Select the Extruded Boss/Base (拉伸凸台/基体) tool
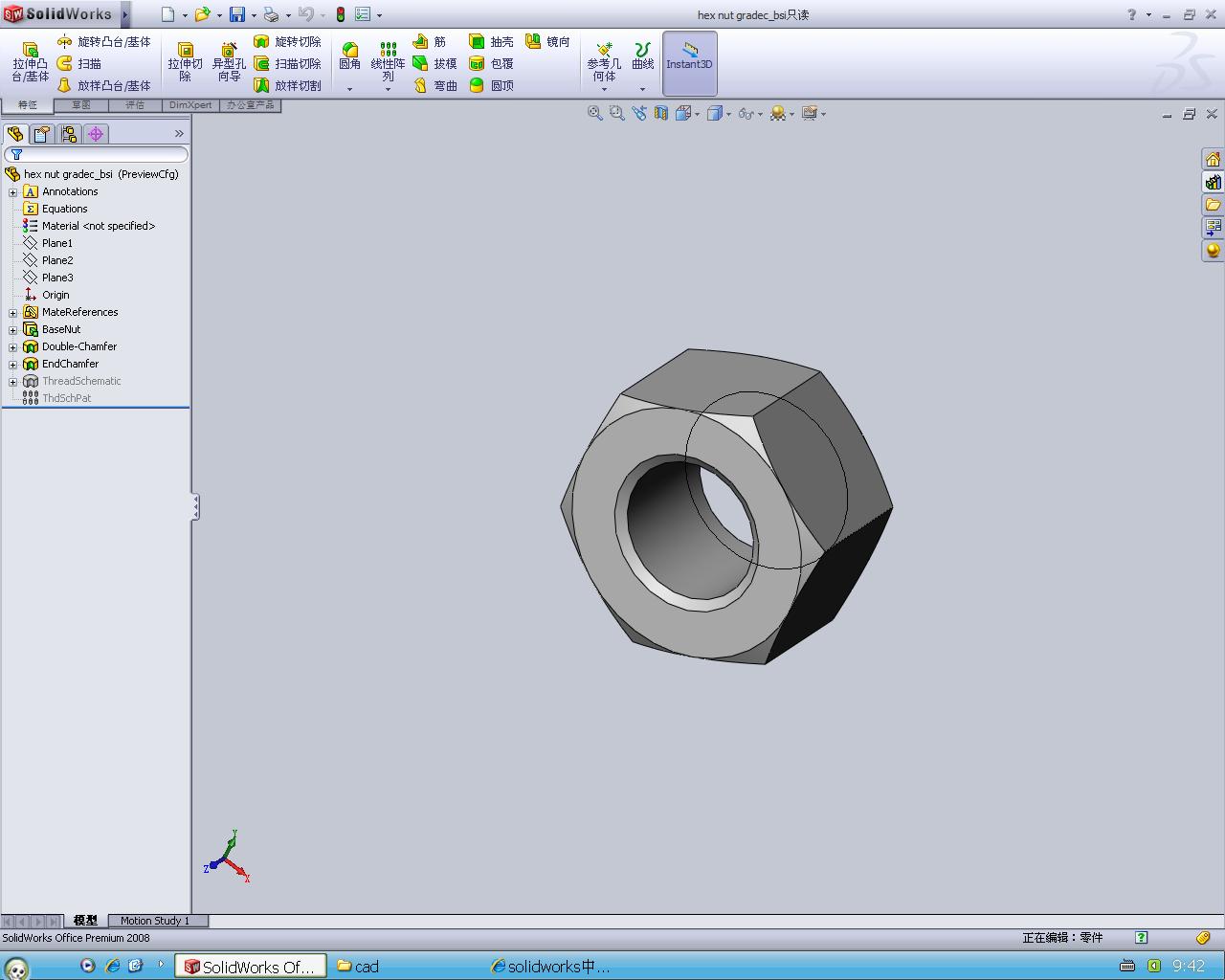 [30, 62]
